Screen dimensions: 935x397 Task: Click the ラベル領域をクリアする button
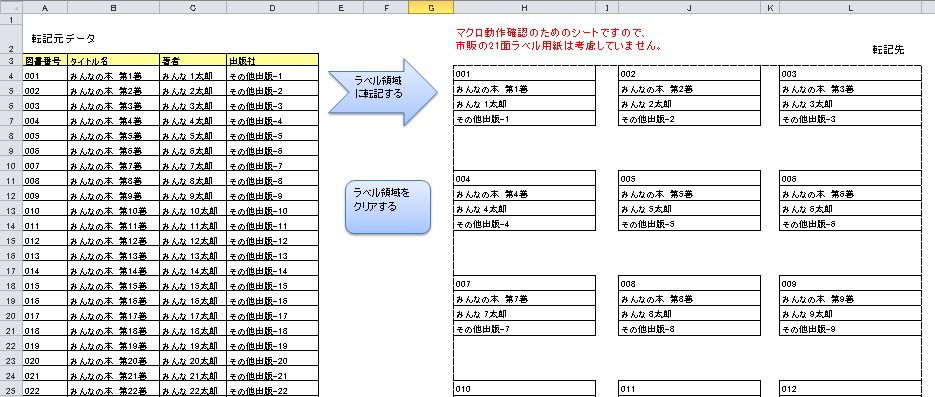pos(388,207)
